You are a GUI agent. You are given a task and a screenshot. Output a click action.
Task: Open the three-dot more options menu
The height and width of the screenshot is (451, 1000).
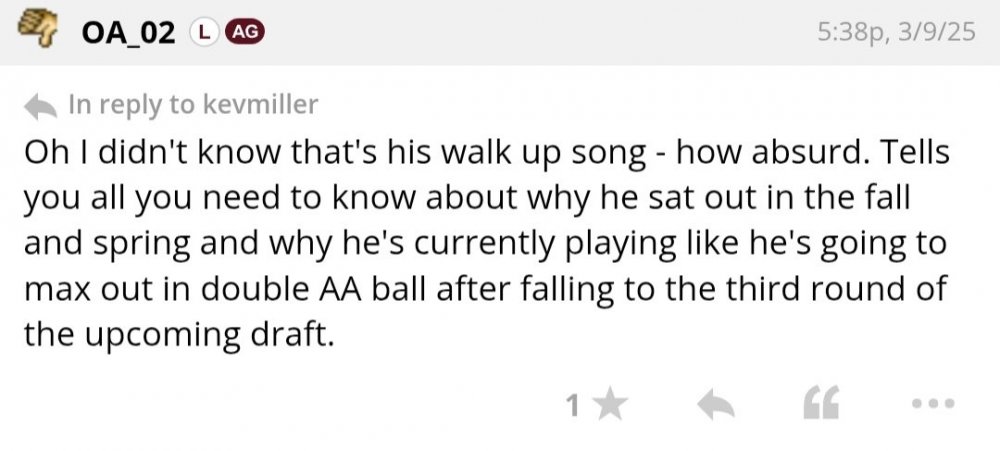point(934,405)
